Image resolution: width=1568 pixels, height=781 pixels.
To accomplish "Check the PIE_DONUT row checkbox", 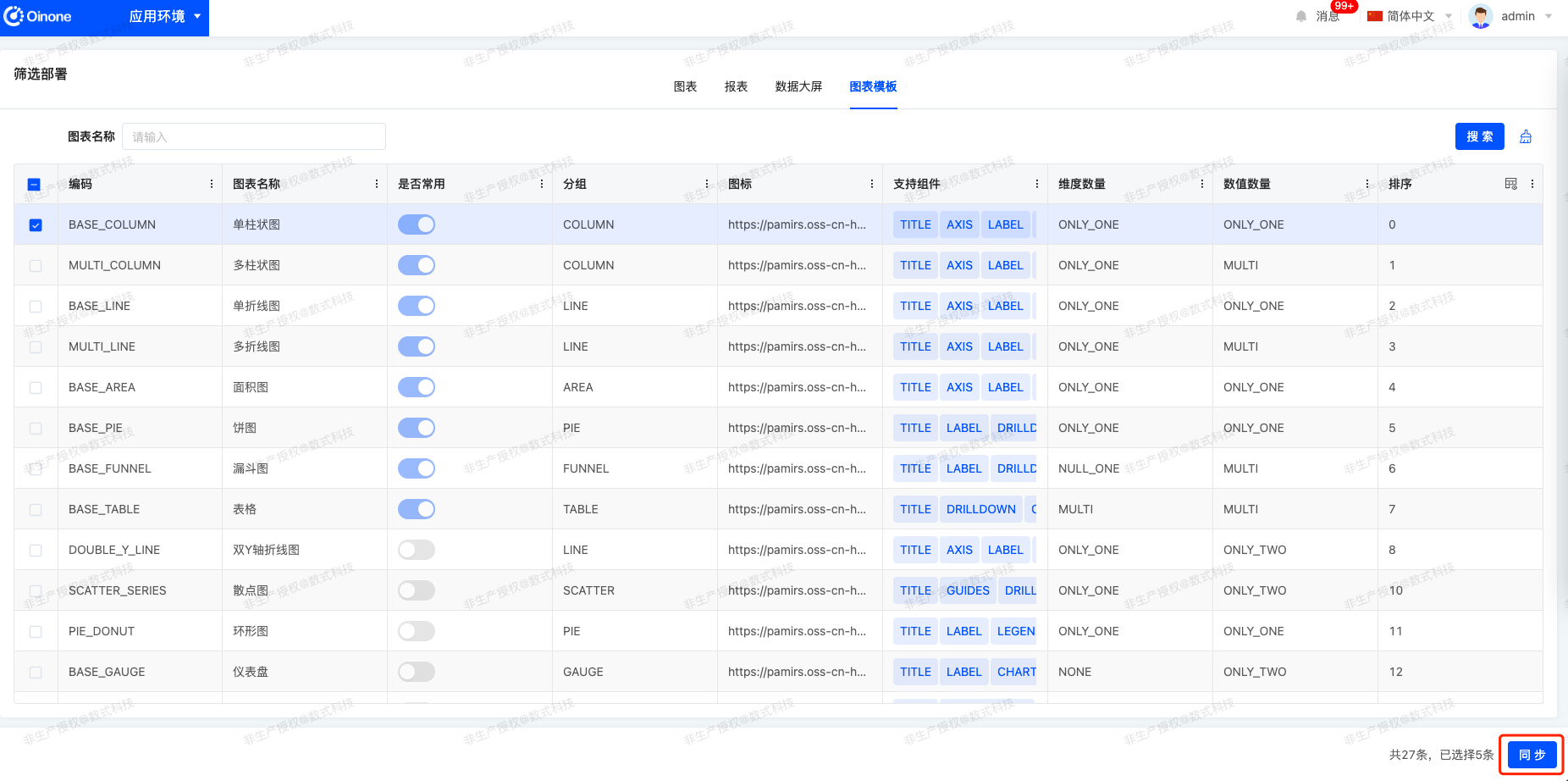I will [36, 632].
